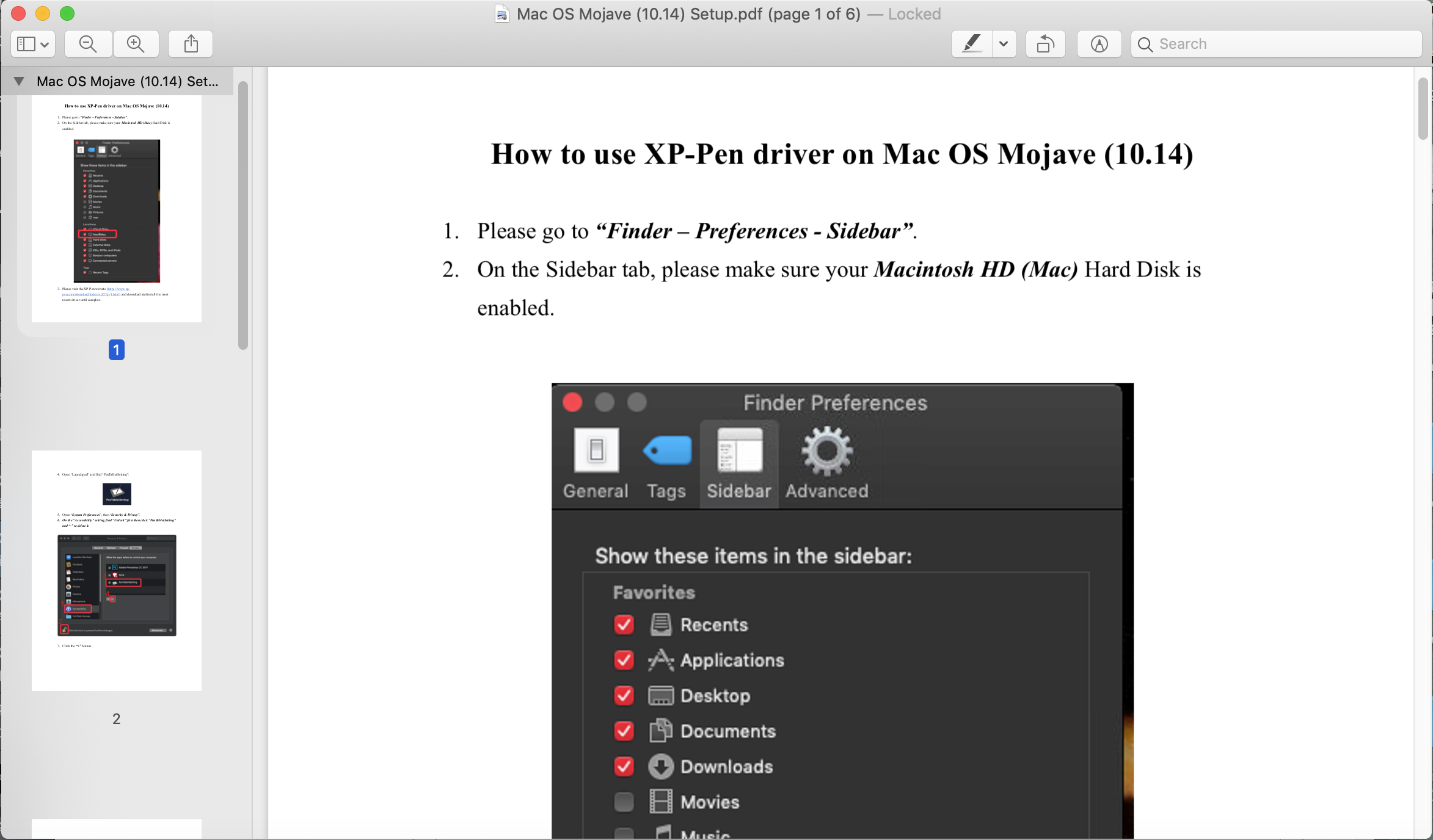The image size is (1433, 840).
Task: Click the document vertical scrollbar
Action: click(1423, 110)
